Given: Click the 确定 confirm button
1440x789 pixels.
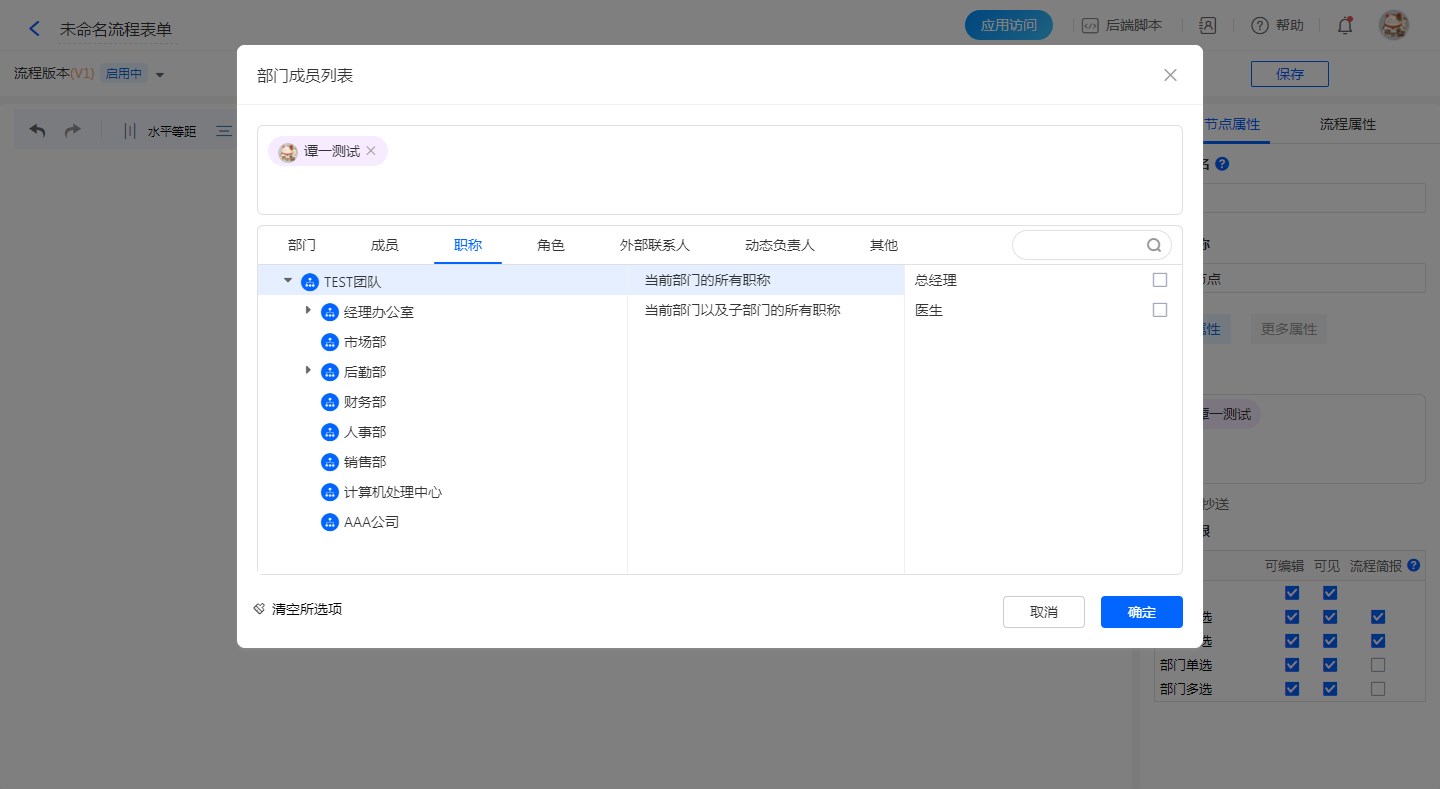Looking at the screenshot, I should (1141, 612).
